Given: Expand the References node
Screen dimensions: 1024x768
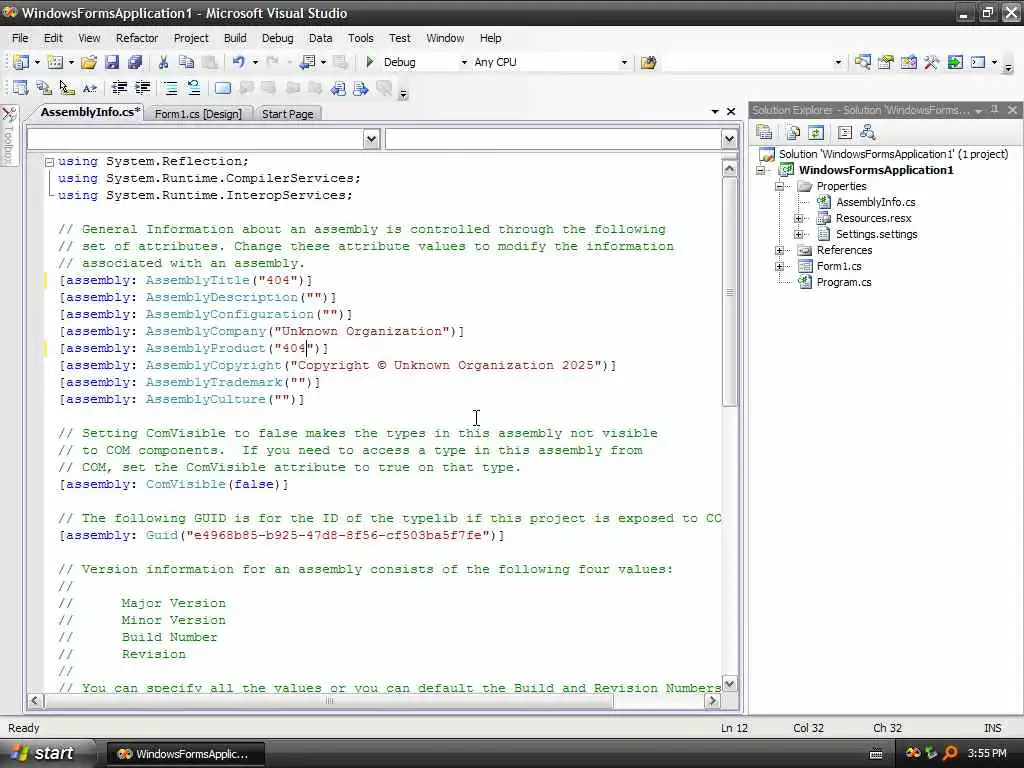Looking at the screenshot, I should click(779, 250).
